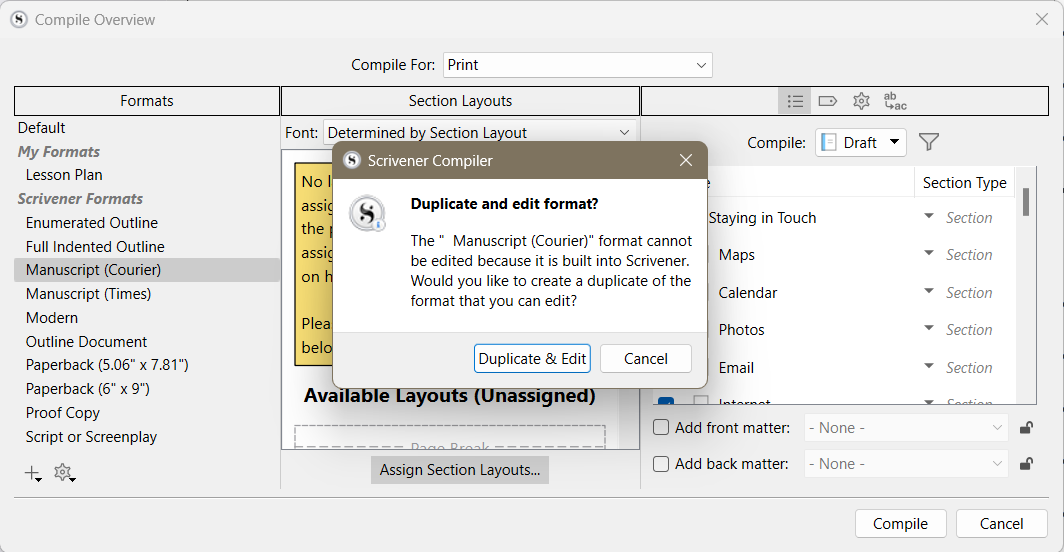Click the Photos document row

tap(741, 329)
